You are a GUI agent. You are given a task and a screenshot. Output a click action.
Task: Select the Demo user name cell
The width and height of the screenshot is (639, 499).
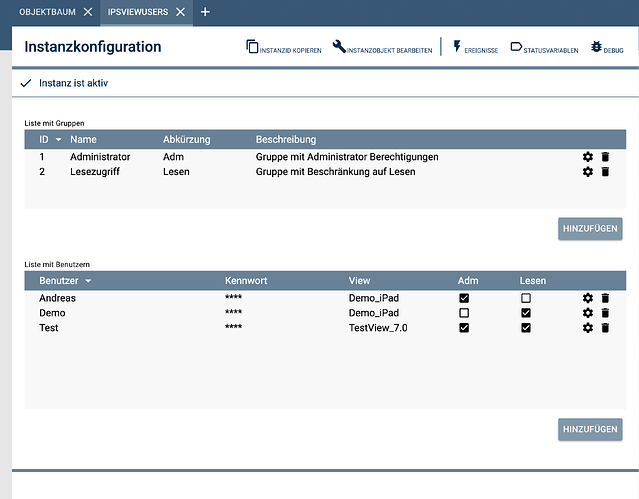pyautogui.click(x=52, y=313)
